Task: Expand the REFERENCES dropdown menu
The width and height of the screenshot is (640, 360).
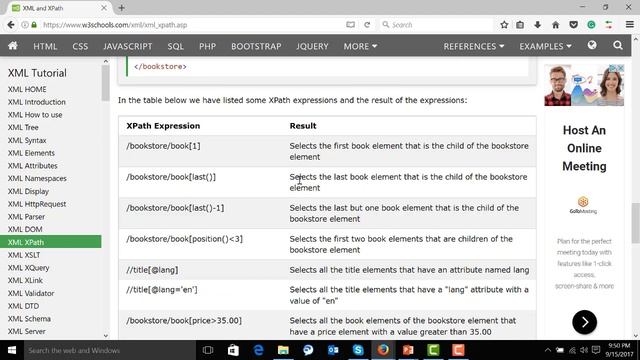Action: tap(473, 46)
